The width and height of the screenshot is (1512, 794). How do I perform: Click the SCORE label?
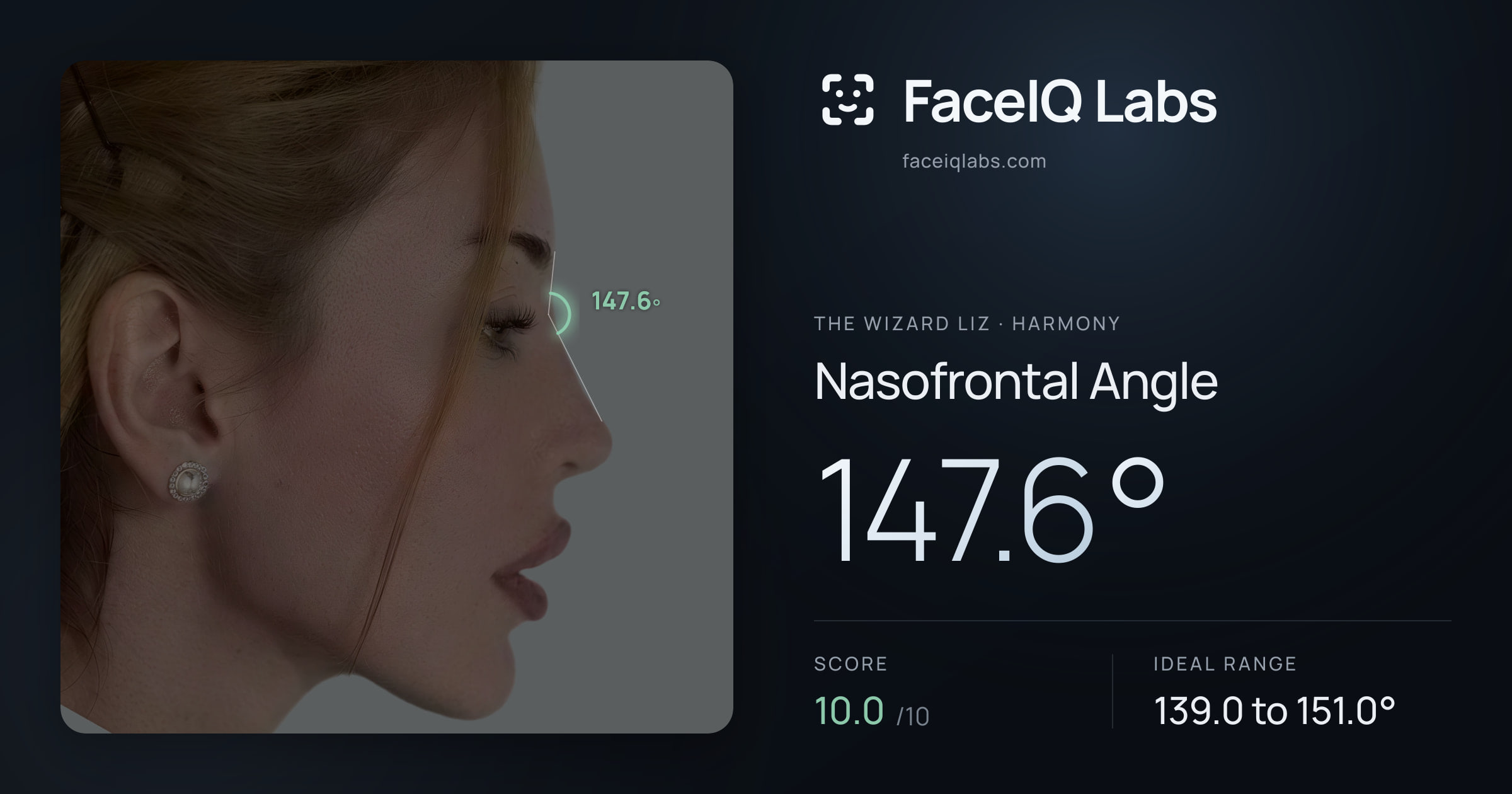850,664
